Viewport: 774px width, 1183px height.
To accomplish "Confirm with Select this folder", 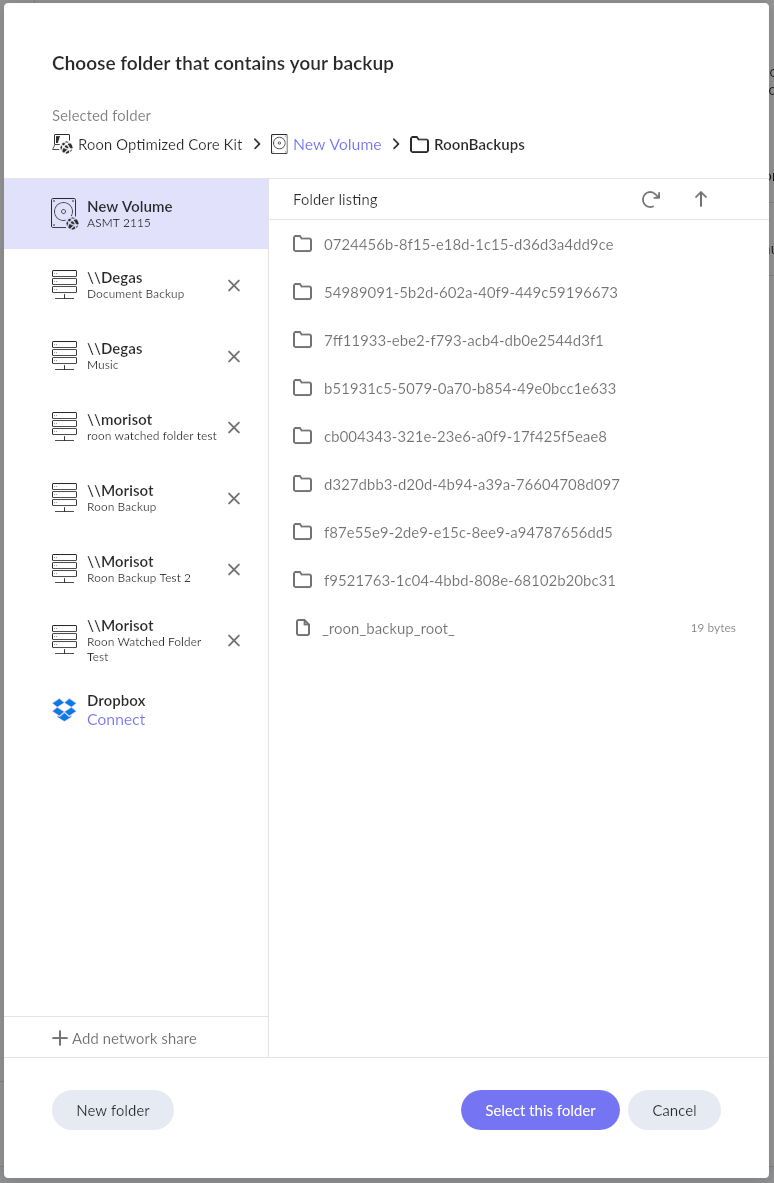I will (540, 1110).
